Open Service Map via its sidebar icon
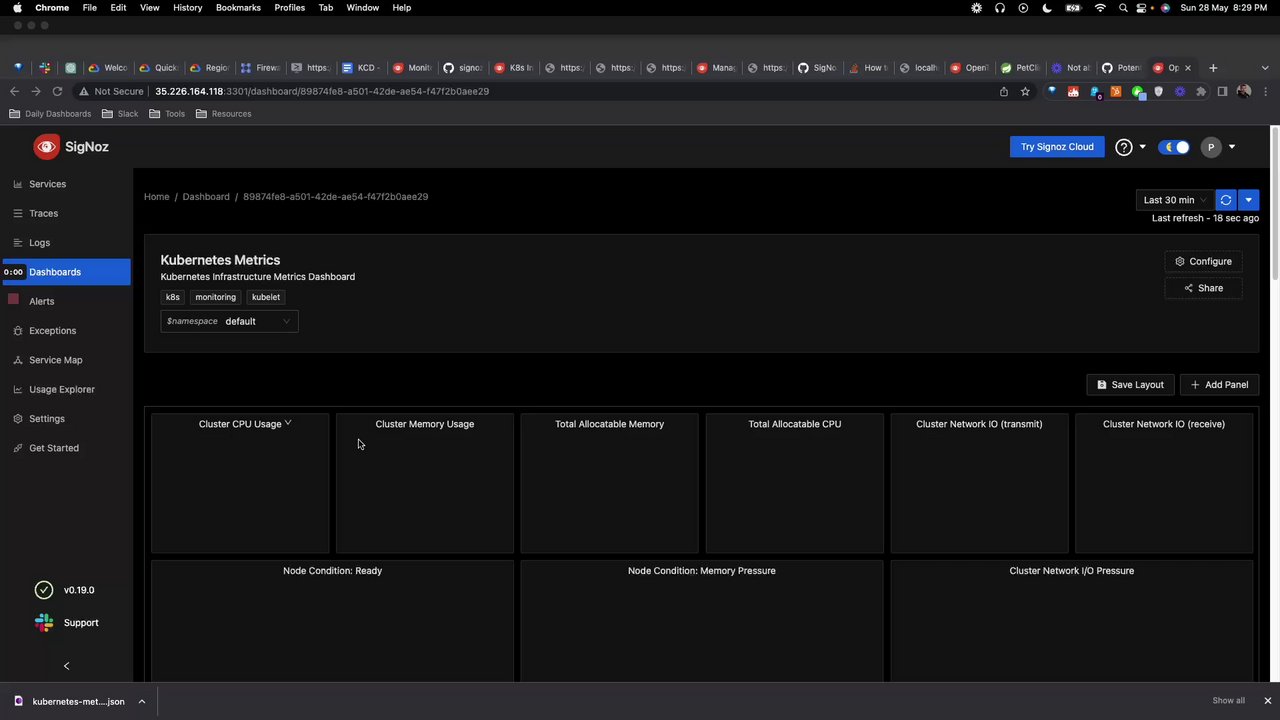Viewport: 1280px width, 720px height. [x=17, y=360]
